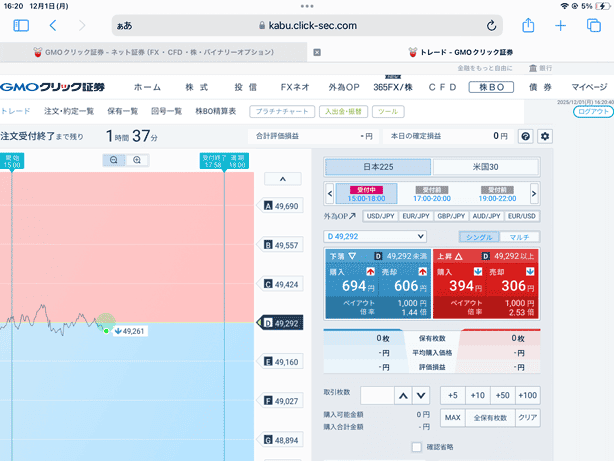Choose the 15:00-18:00 time slot
614x461 pixels.
pyautogui.click(x=367, y=193)
